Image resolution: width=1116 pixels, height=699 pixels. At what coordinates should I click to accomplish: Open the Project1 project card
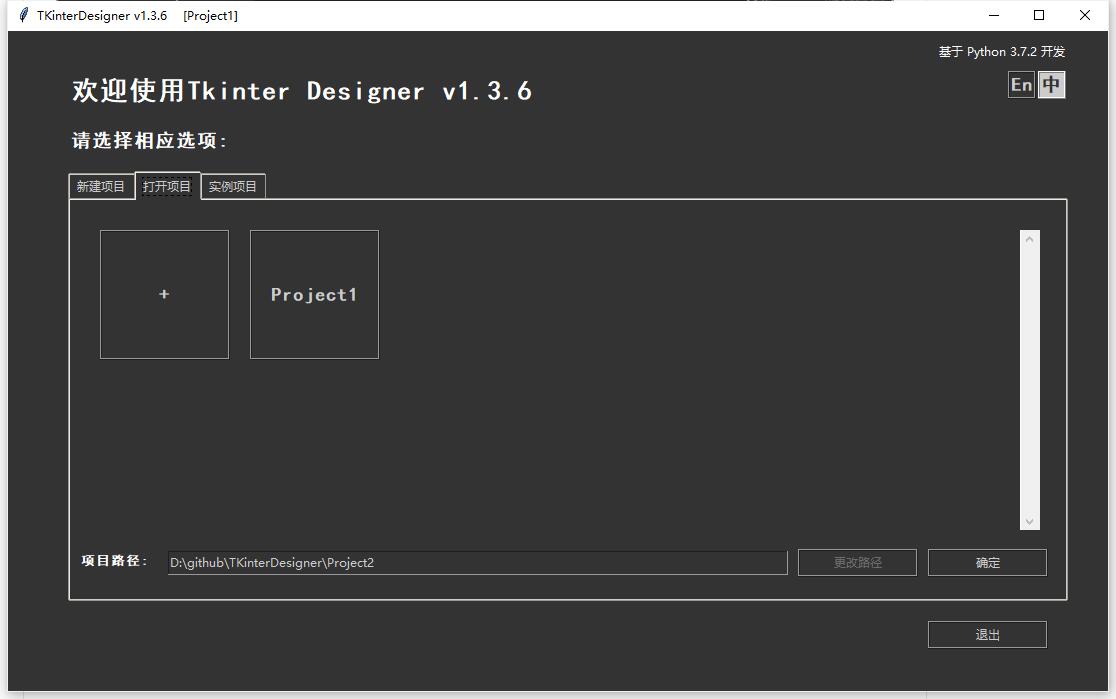click(314, 294)
